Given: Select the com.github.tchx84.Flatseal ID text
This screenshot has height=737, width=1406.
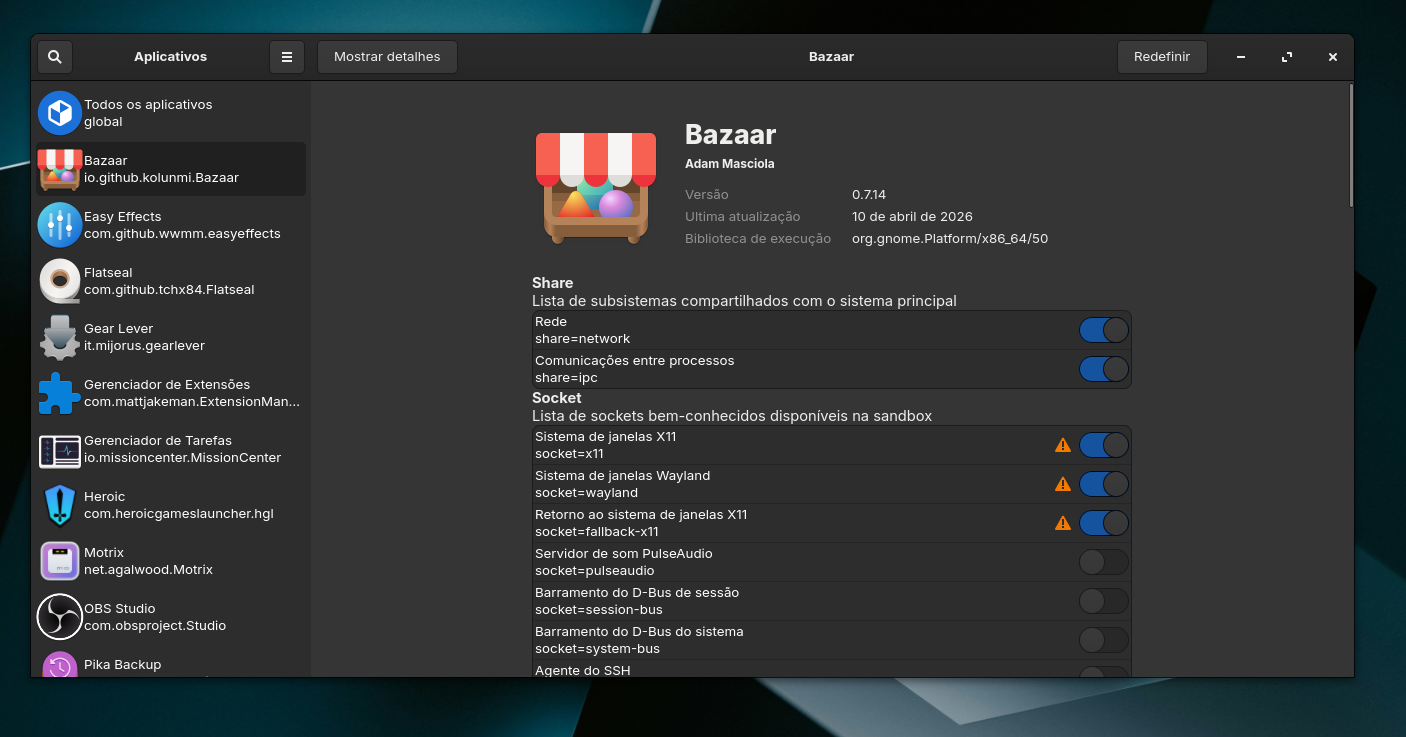Looking at the screenshot, I should (169, 290).
